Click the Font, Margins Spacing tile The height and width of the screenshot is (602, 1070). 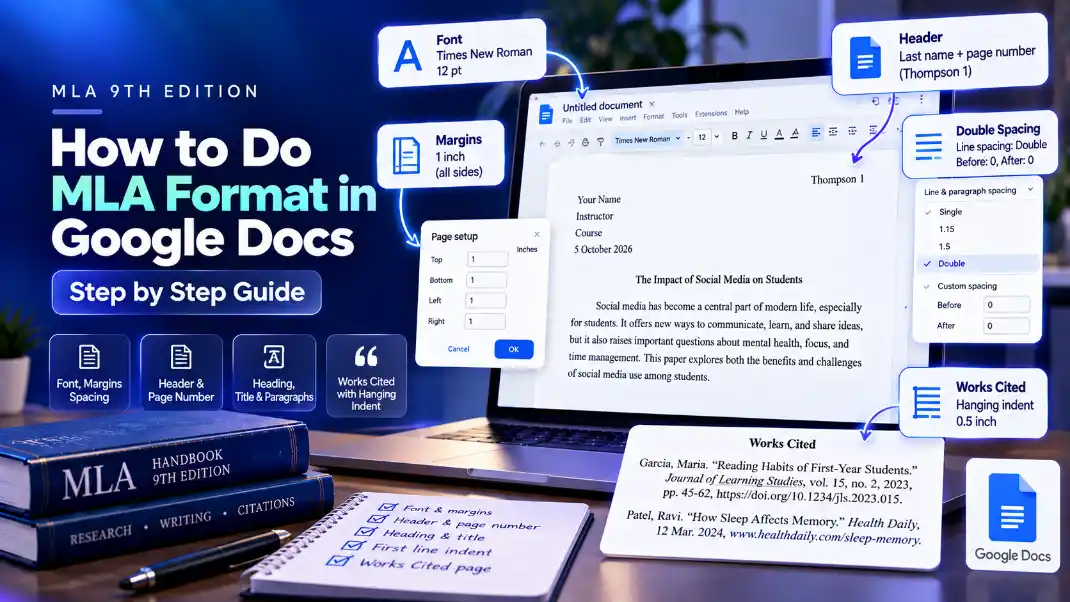89,373
